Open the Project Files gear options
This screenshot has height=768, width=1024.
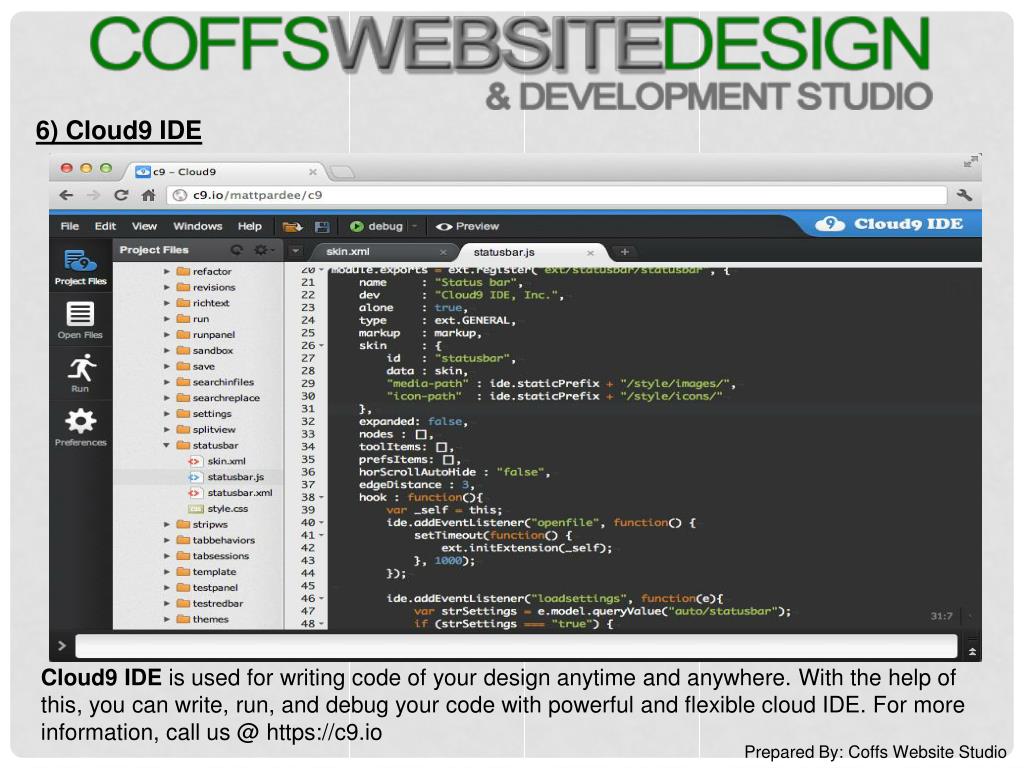261,249
